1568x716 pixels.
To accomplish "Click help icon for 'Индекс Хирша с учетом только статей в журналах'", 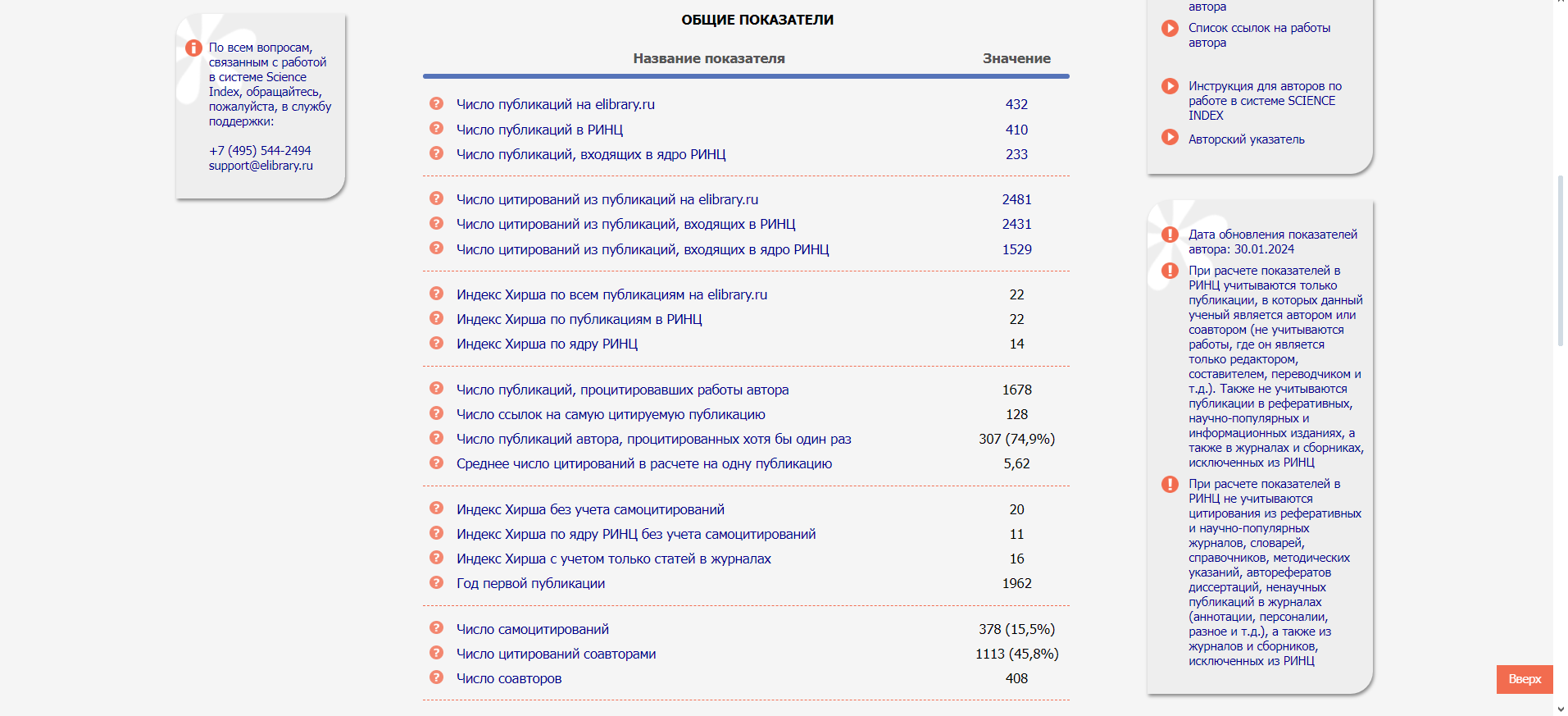I will click(437, 558).
